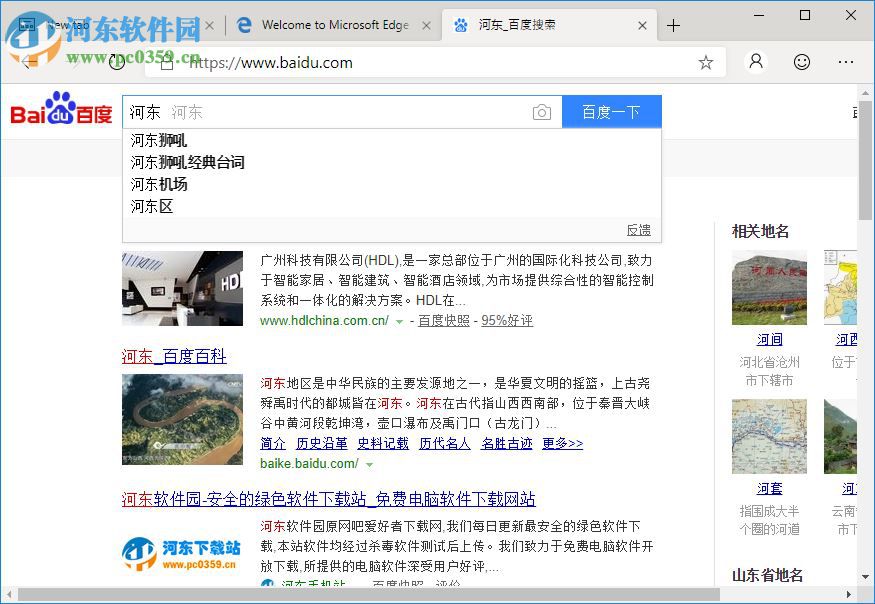The height and width of the screenshot is (604, 875).
Task: Click the 河套 map thumbnail
Action: click(768, 436)
